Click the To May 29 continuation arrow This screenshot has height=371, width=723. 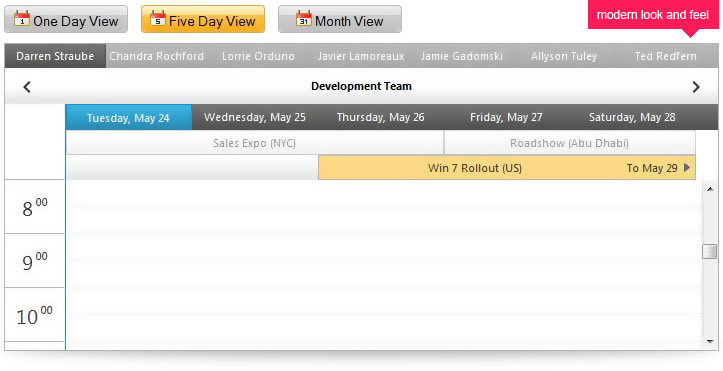pyautogui.click(x=687, y=168)
